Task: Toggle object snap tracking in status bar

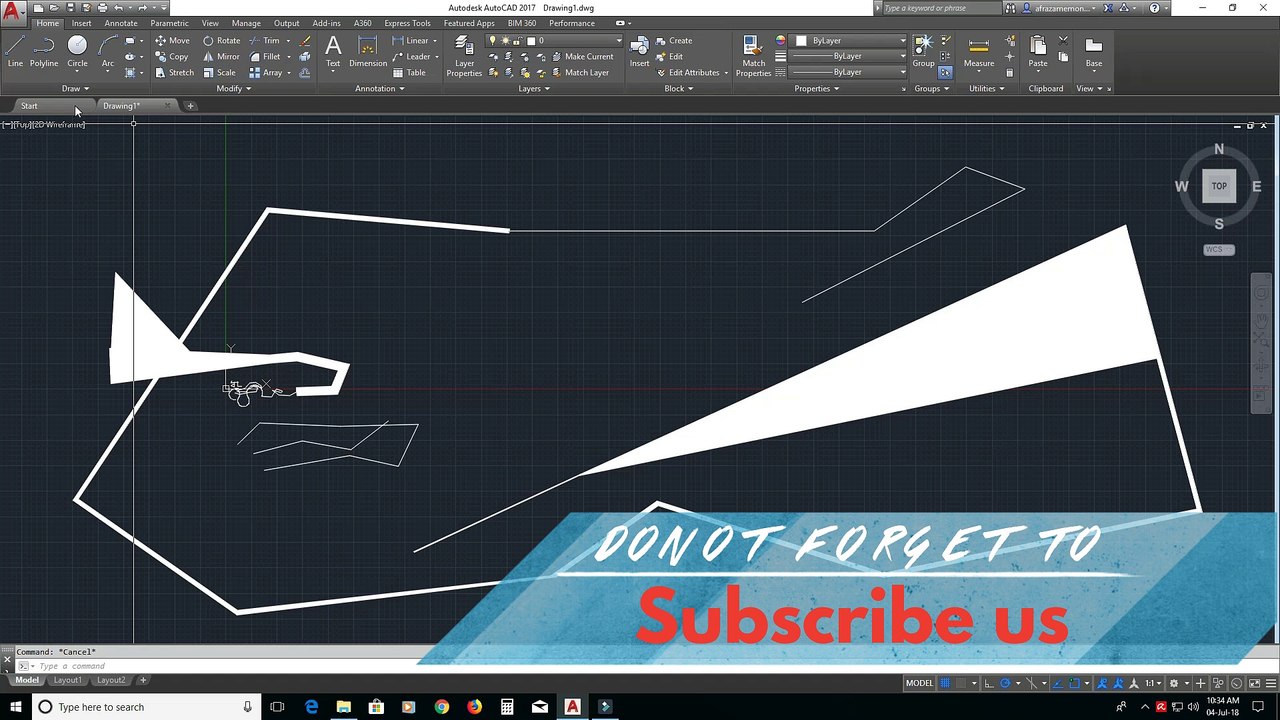Action: click(1057, 683)
